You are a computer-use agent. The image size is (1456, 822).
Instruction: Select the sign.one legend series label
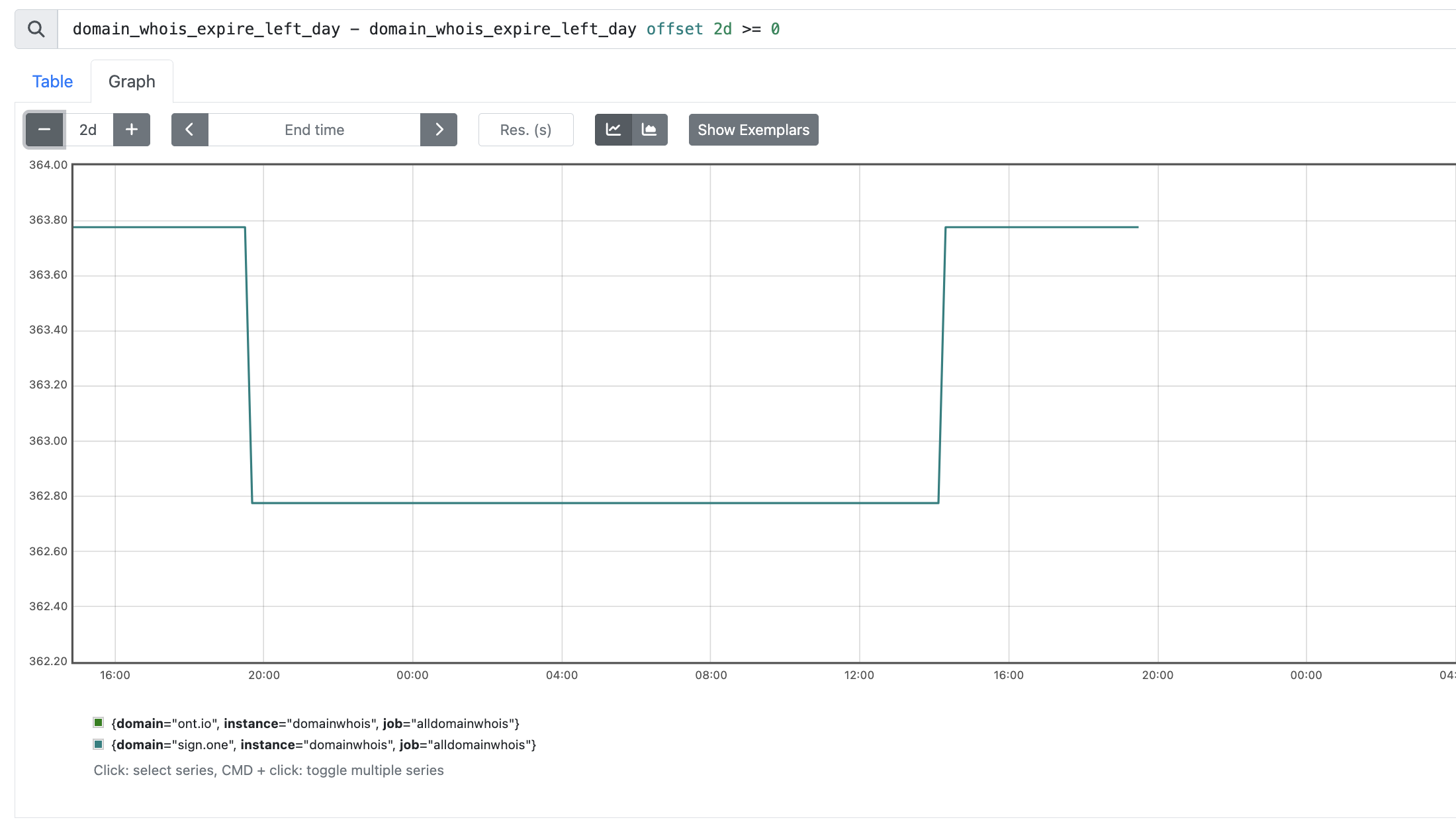click(324, 745)
